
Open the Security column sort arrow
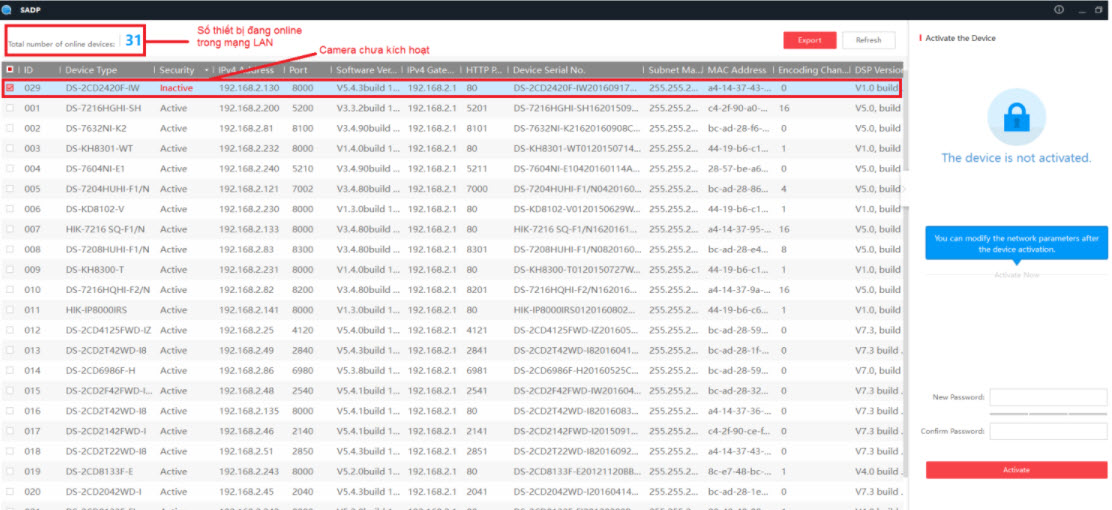[207, 70]
